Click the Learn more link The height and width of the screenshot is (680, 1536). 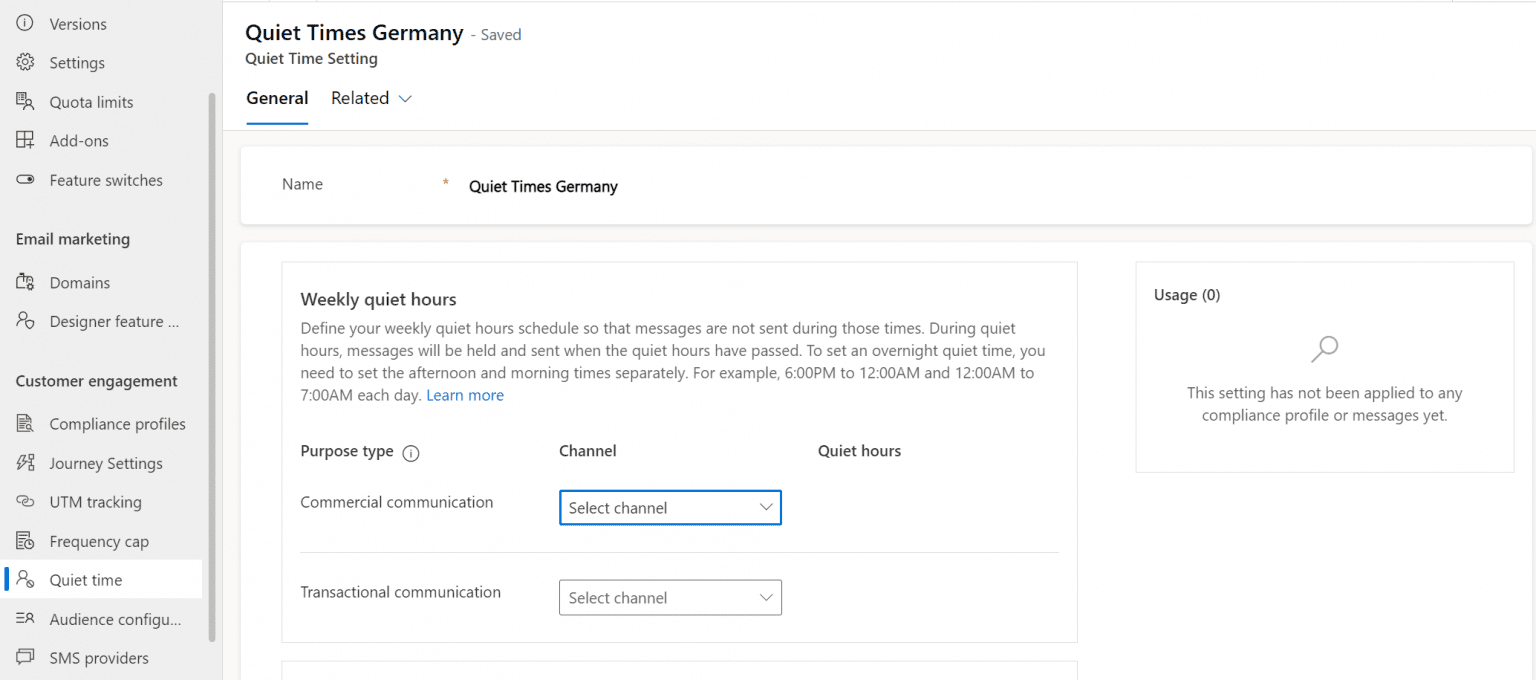point(465,395)
